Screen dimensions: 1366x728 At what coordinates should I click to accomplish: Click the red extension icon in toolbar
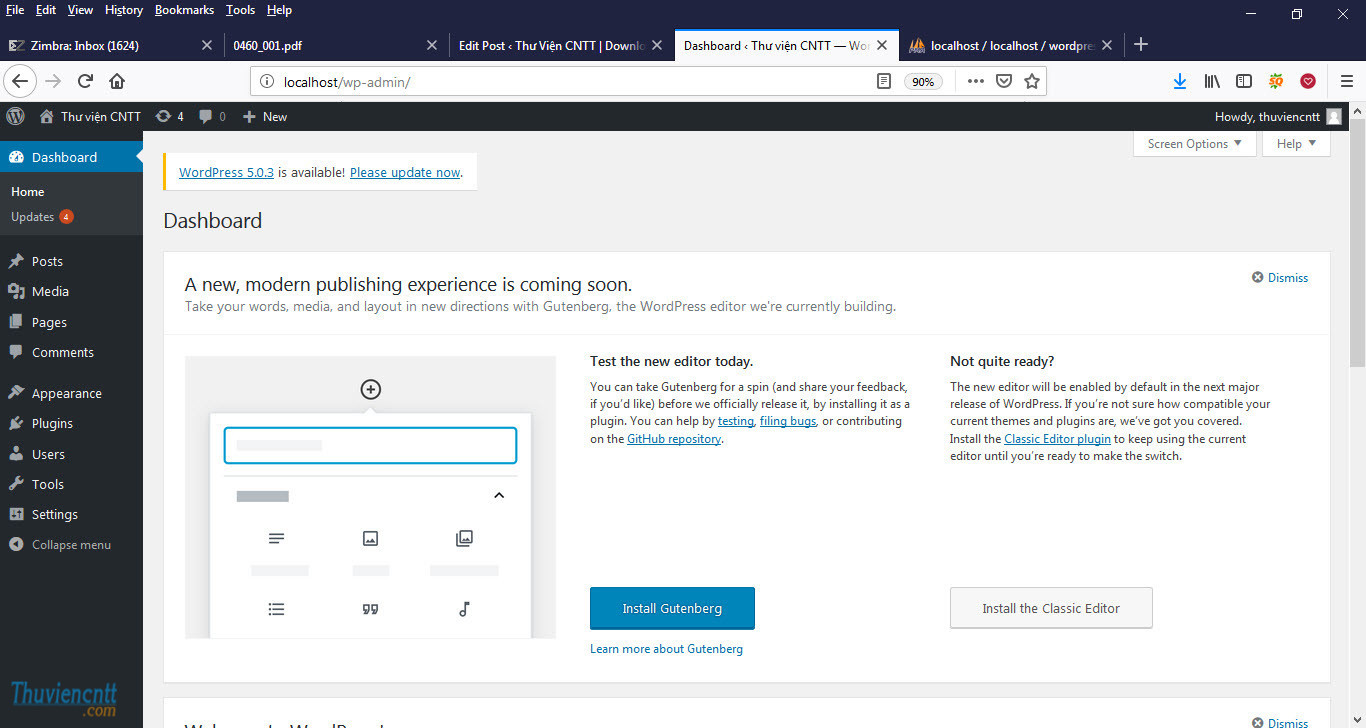1308,81
